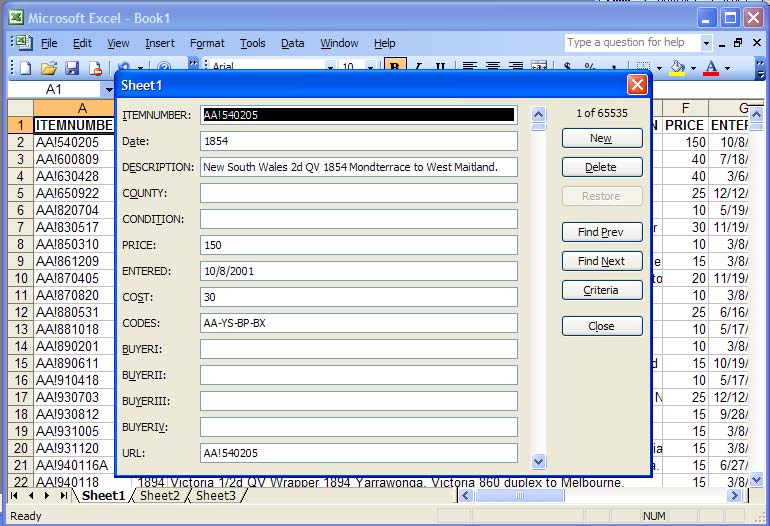Click into the CODES field with AA-YS-BP-BX
Screen dimensions: 770x526
(x=358, y=323)
